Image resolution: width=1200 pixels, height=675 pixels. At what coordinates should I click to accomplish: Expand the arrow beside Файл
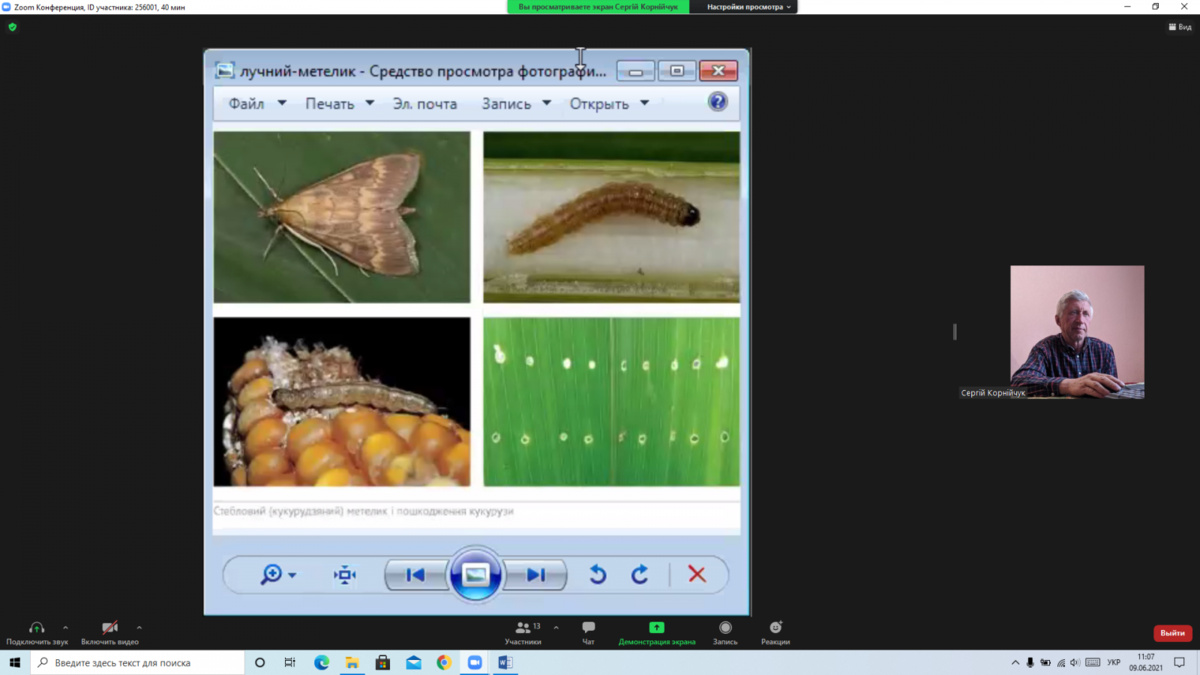282,103
